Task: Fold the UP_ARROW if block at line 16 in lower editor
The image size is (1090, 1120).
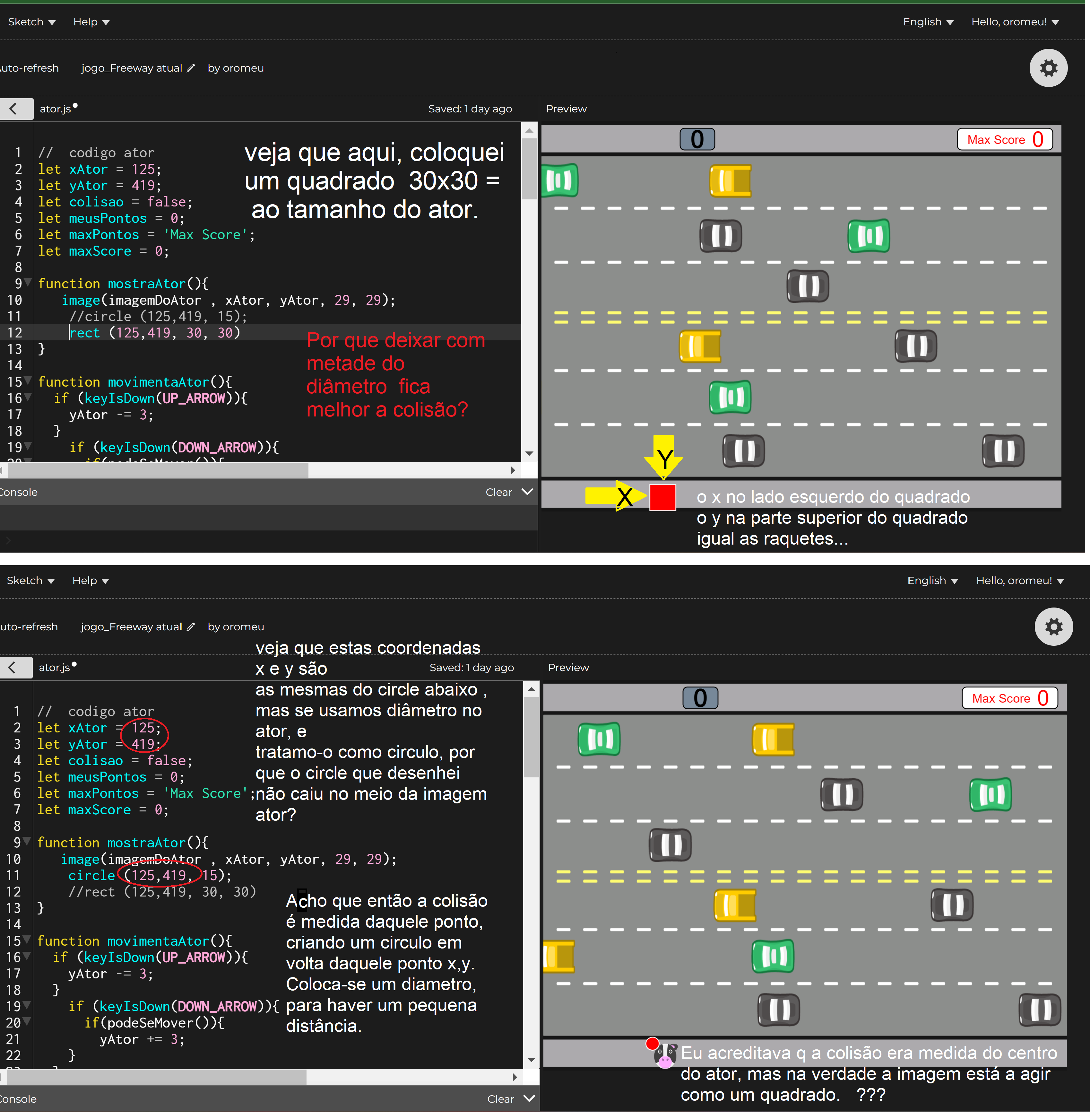Action: [x=27, y=956]
